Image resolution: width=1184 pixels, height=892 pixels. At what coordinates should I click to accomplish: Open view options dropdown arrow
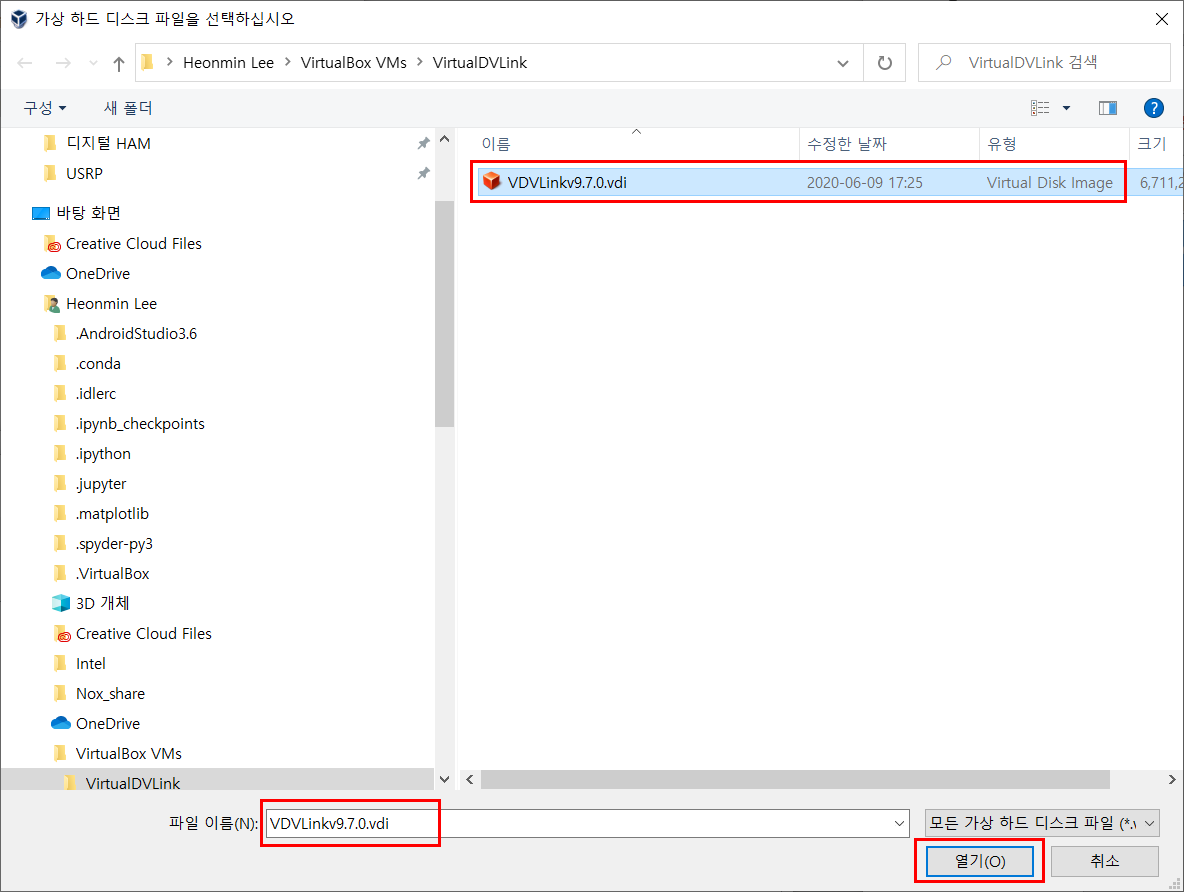tap(1066, 108)
